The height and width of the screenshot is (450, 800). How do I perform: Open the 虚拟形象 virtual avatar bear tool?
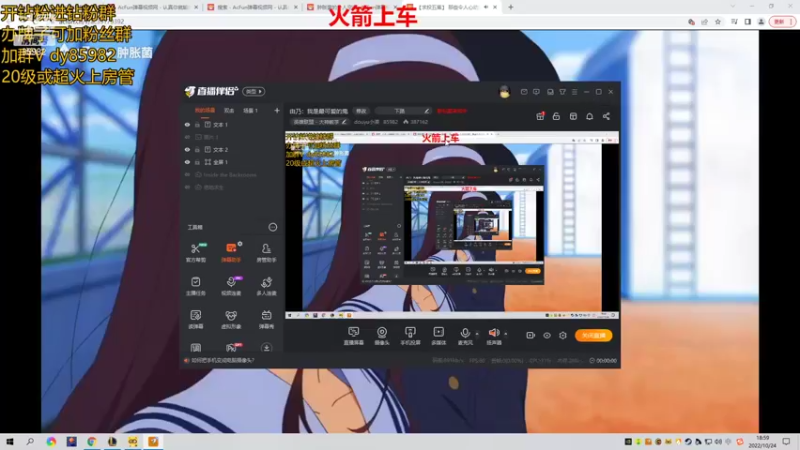pyautogui.click(x=231, y=319)
